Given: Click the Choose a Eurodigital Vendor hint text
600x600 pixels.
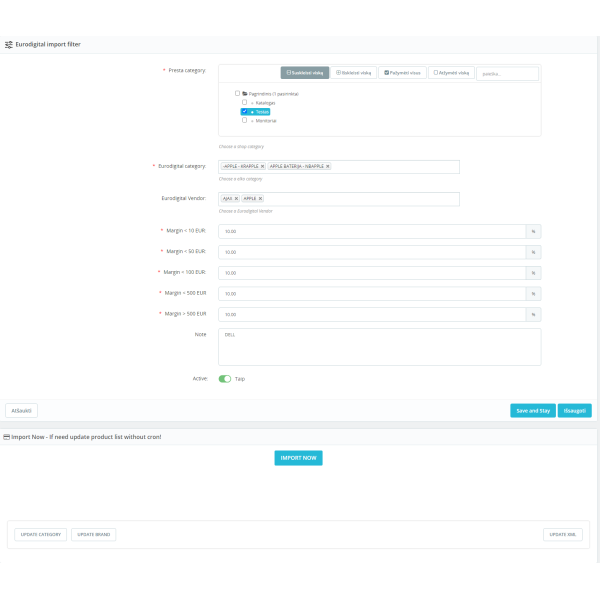Looking at the screenshot, I should coord(245,211).
